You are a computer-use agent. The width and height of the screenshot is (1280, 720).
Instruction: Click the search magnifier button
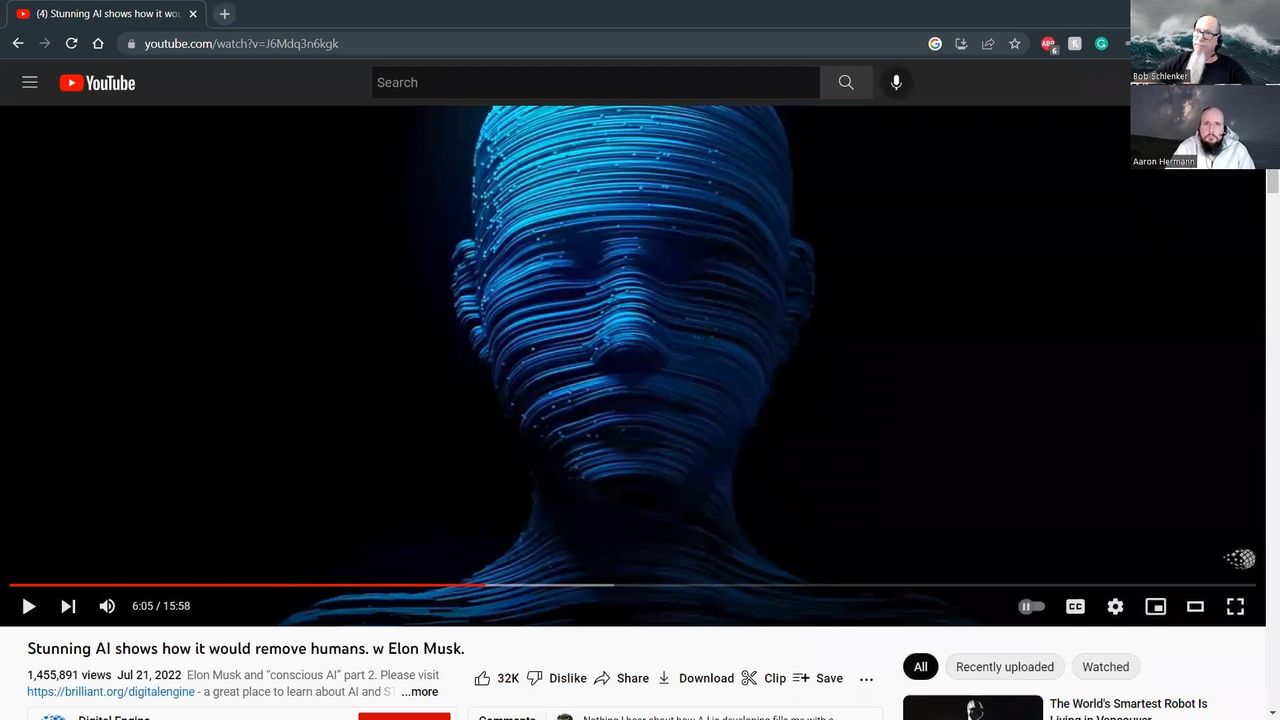coord(846,83)
